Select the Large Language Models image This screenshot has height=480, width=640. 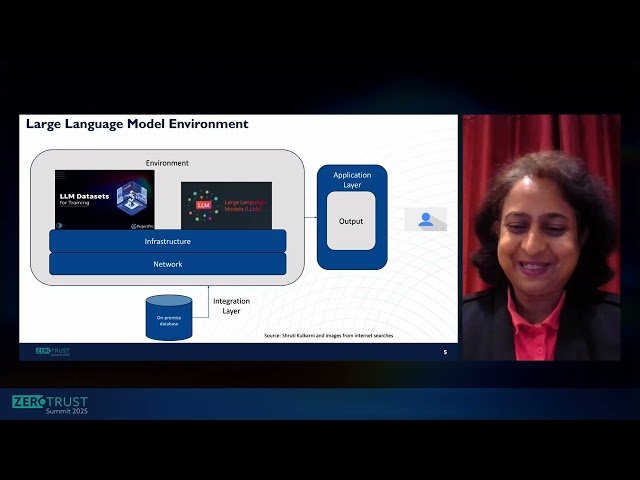click(x=226, y=205)
